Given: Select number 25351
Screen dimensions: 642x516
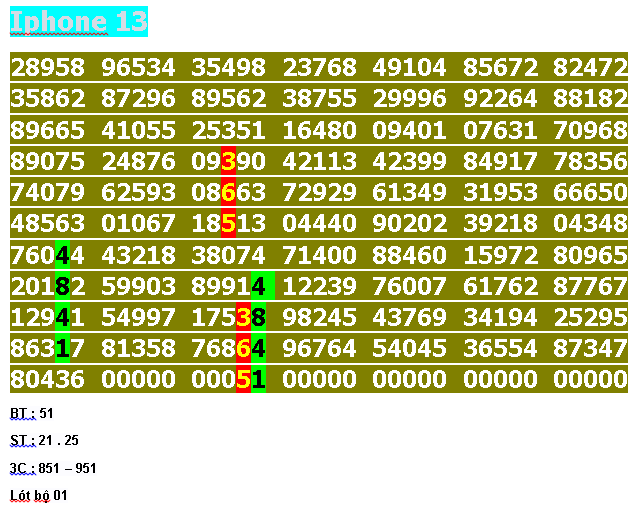Looking at the screenshot, I should 228,130.
